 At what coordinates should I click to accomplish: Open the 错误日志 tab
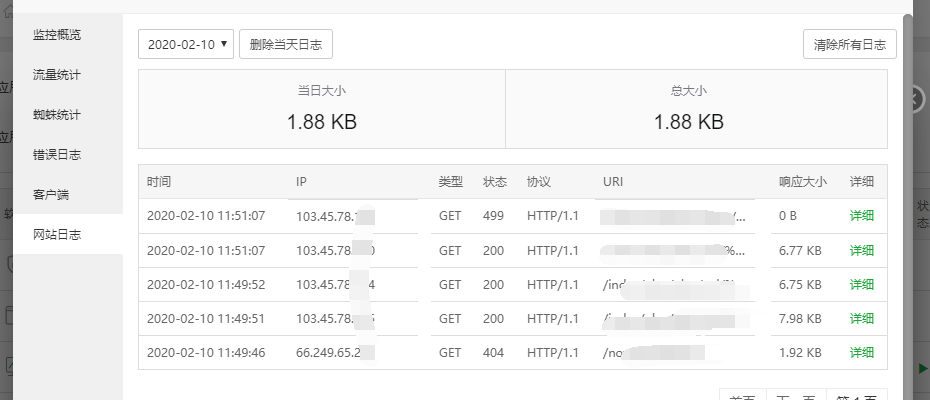57,154
